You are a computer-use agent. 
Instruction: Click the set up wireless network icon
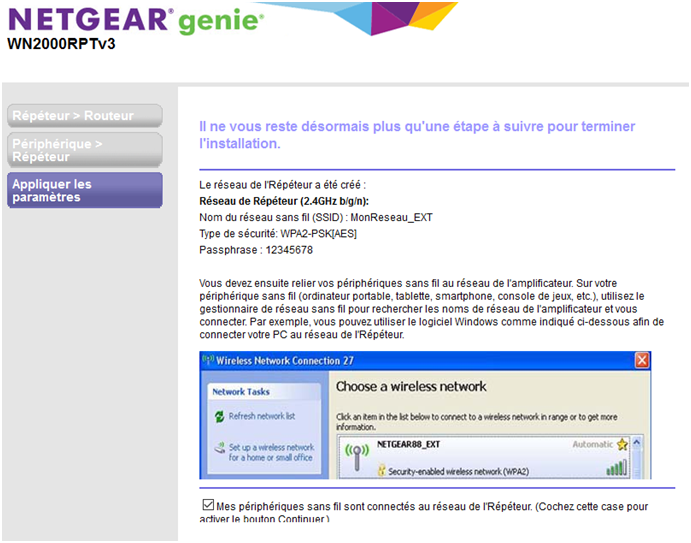pos(219,448)
